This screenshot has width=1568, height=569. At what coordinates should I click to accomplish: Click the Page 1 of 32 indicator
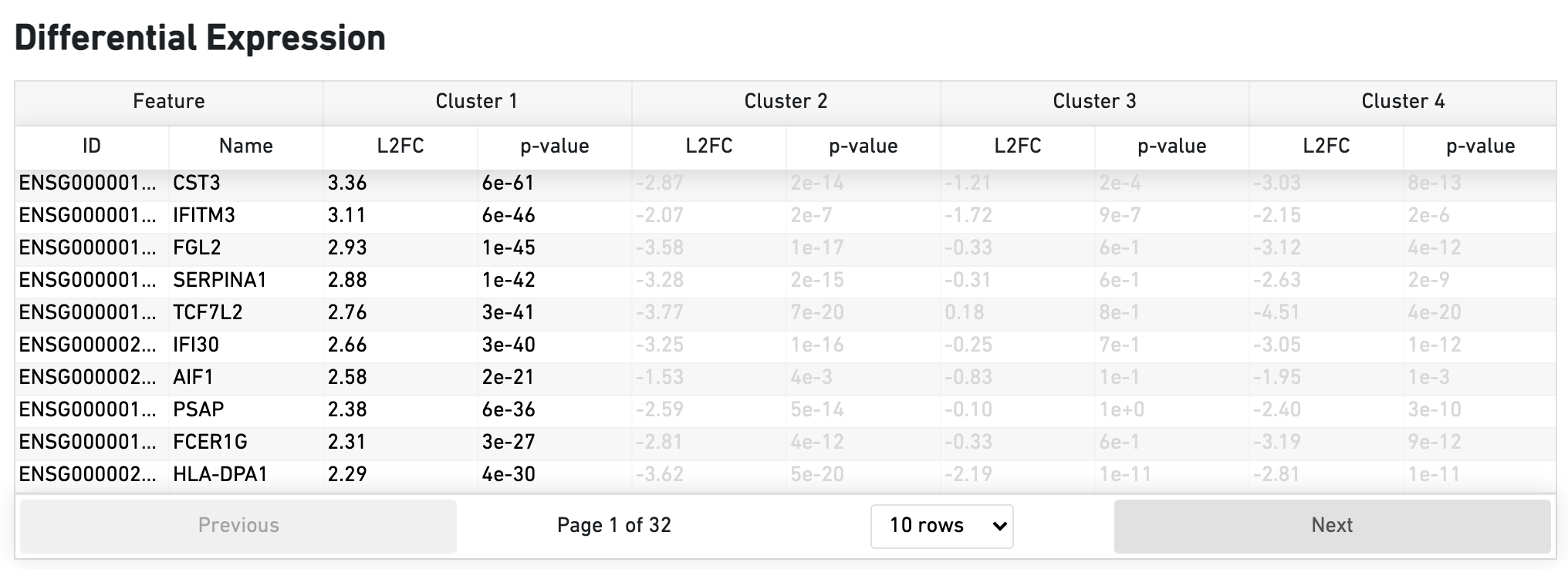(613, 526)
